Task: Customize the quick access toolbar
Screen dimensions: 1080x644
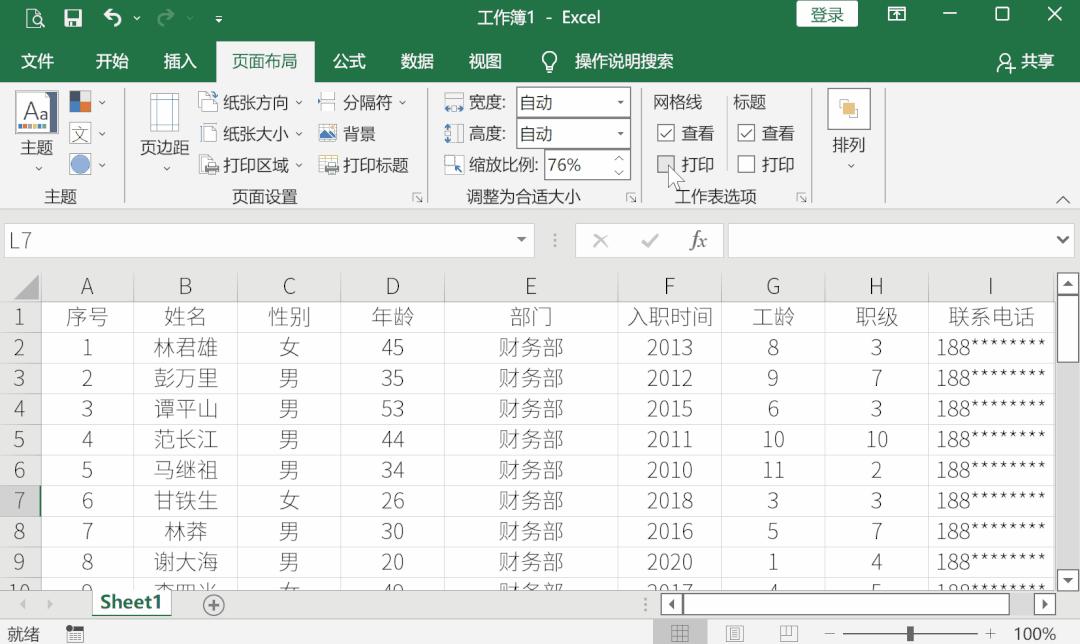Action: 218,19
